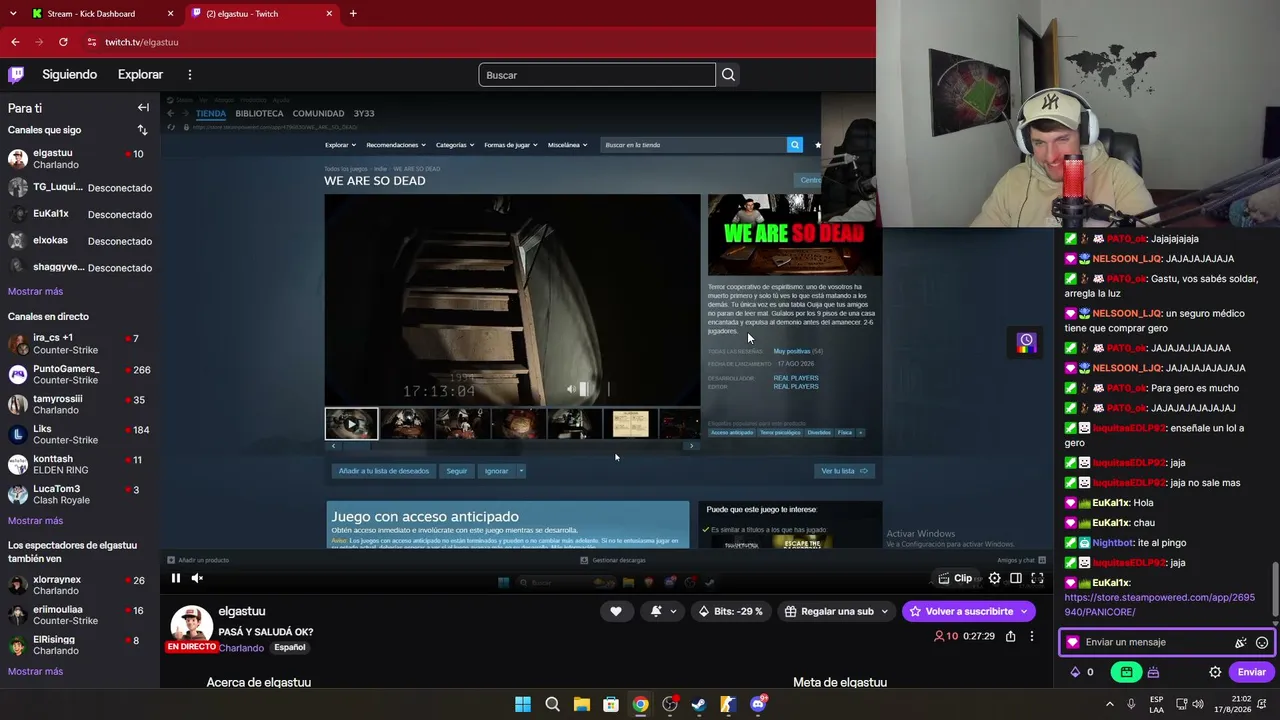1280x720 pixels.
Task: Open the stream's more options menu
Action: [1032, 636]
